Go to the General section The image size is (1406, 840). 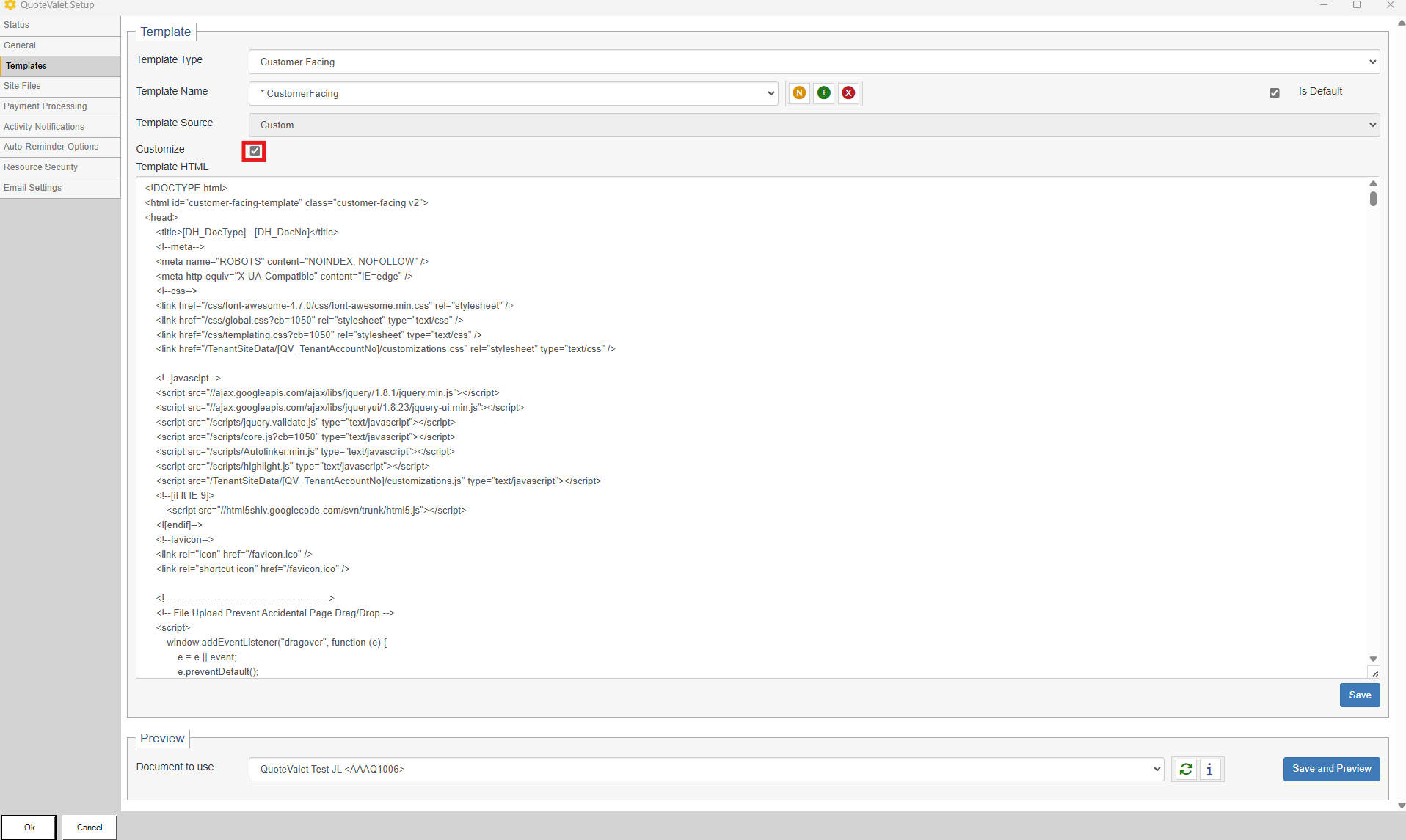click(60, 45)
